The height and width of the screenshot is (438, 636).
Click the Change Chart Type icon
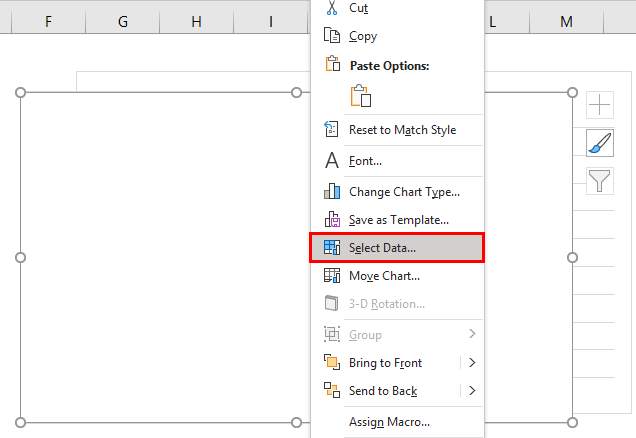click(333, 192)
